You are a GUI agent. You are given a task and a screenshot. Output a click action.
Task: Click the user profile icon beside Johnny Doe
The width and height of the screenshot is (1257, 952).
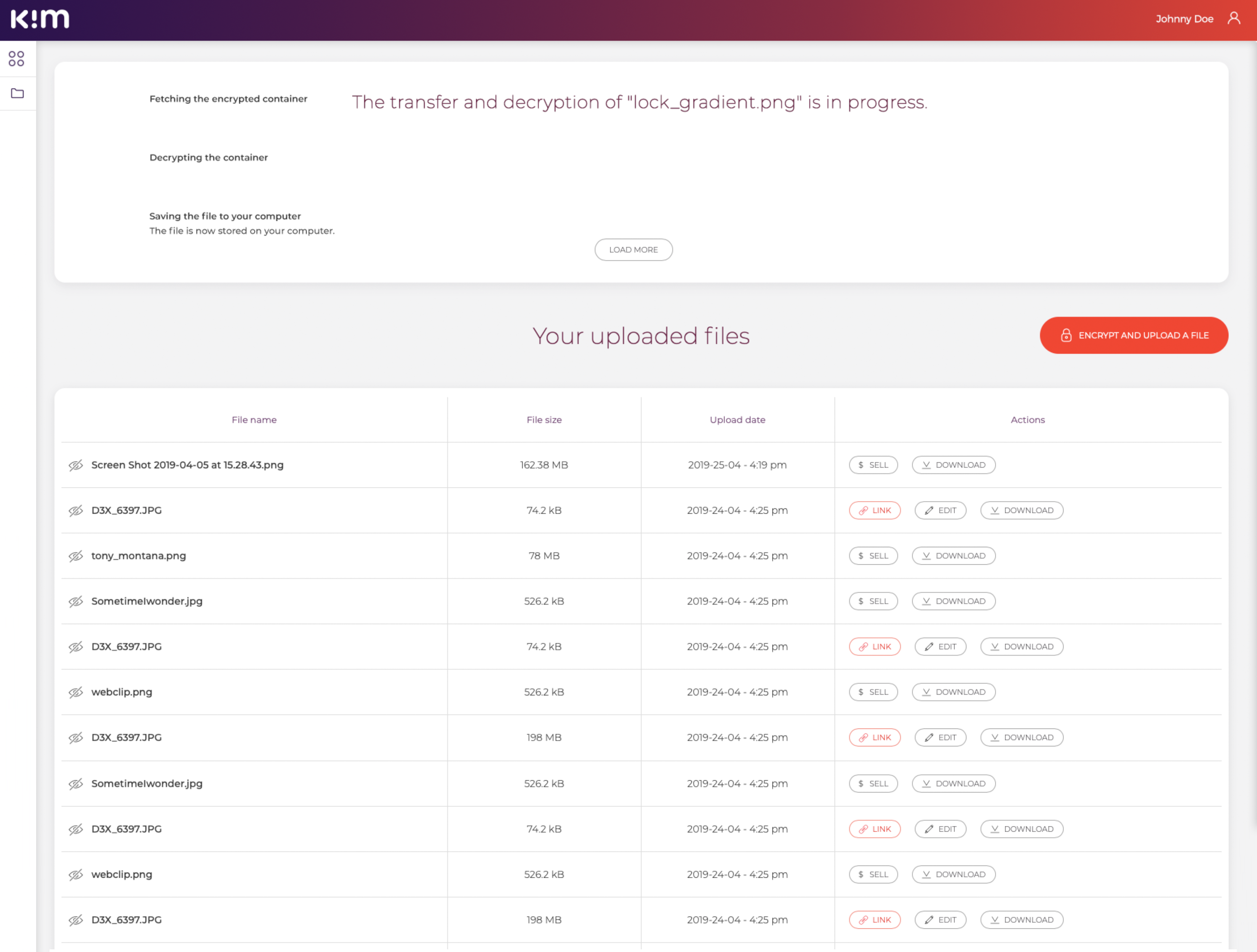[x=1234, y=18]
